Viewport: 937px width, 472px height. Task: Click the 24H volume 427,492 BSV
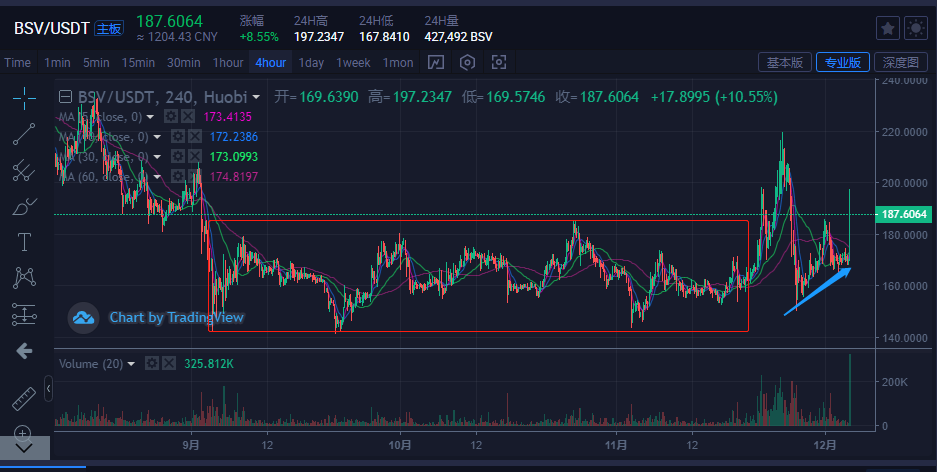458,36
